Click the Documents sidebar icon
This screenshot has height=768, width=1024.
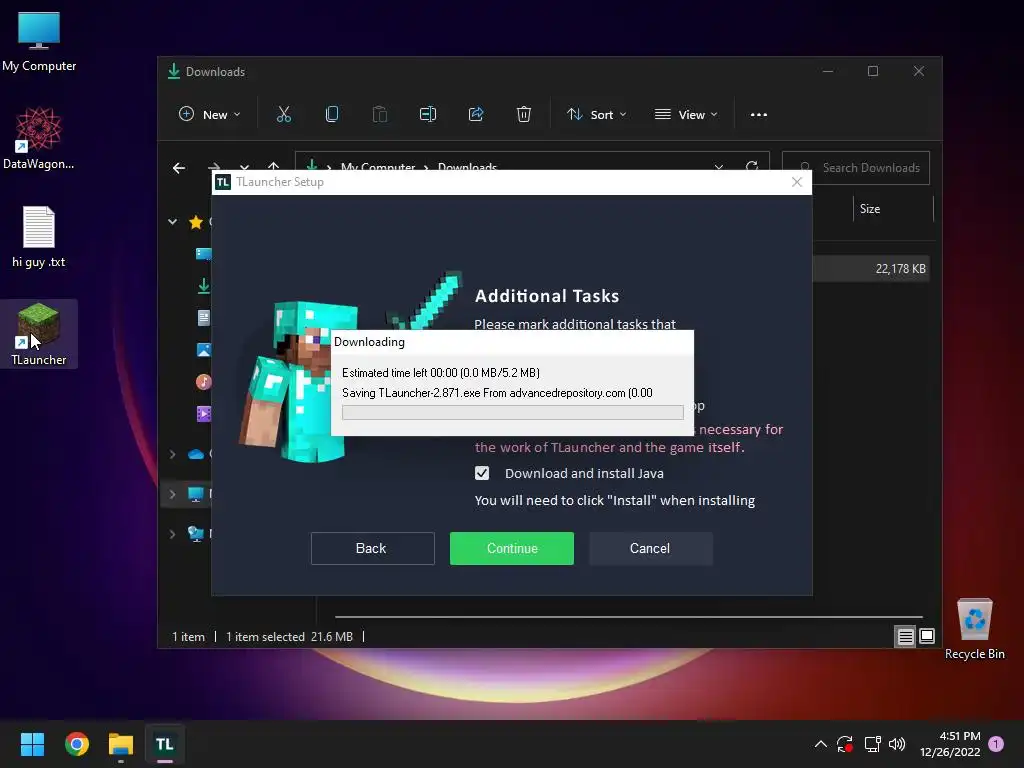[x=204, y=318]
